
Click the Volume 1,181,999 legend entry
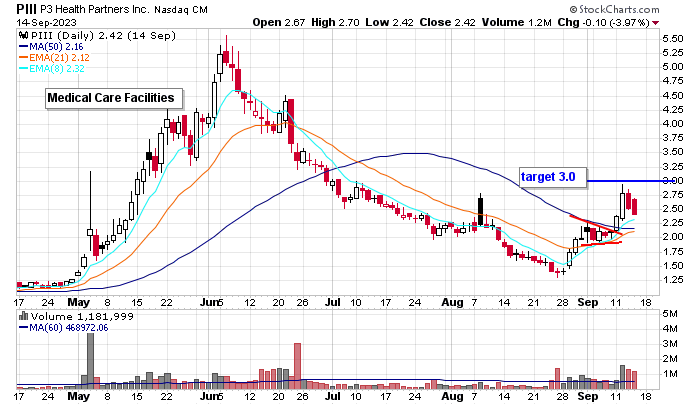click(x=82, y=316)
